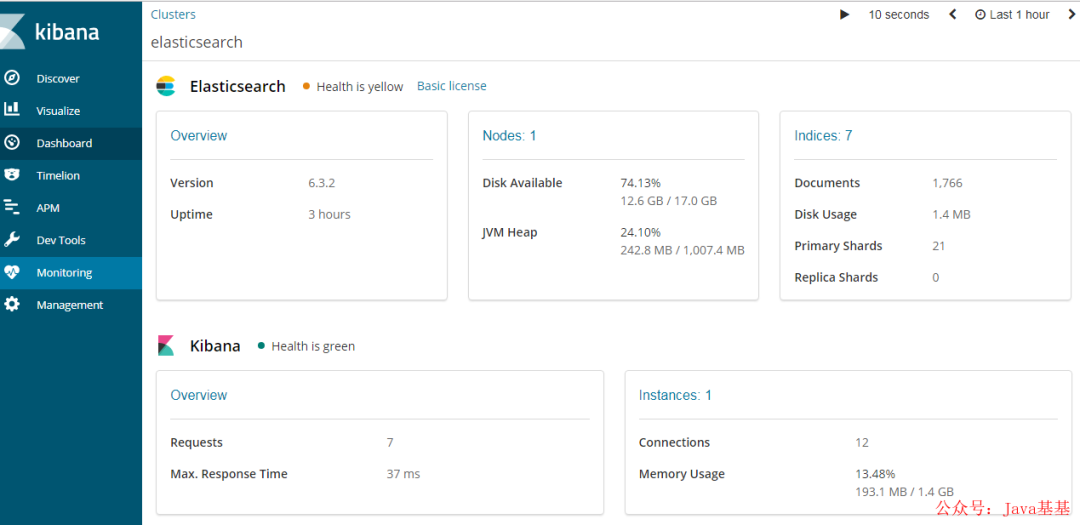Select Timelion menu label
Screen dimensions: 1080x525
point(58,176)
